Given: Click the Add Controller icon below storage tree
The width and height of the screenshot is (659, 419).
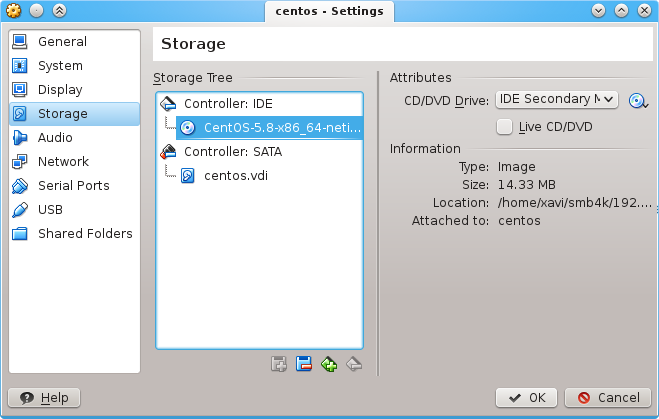Looking at the screenshot, I should [x=279, y=364].
